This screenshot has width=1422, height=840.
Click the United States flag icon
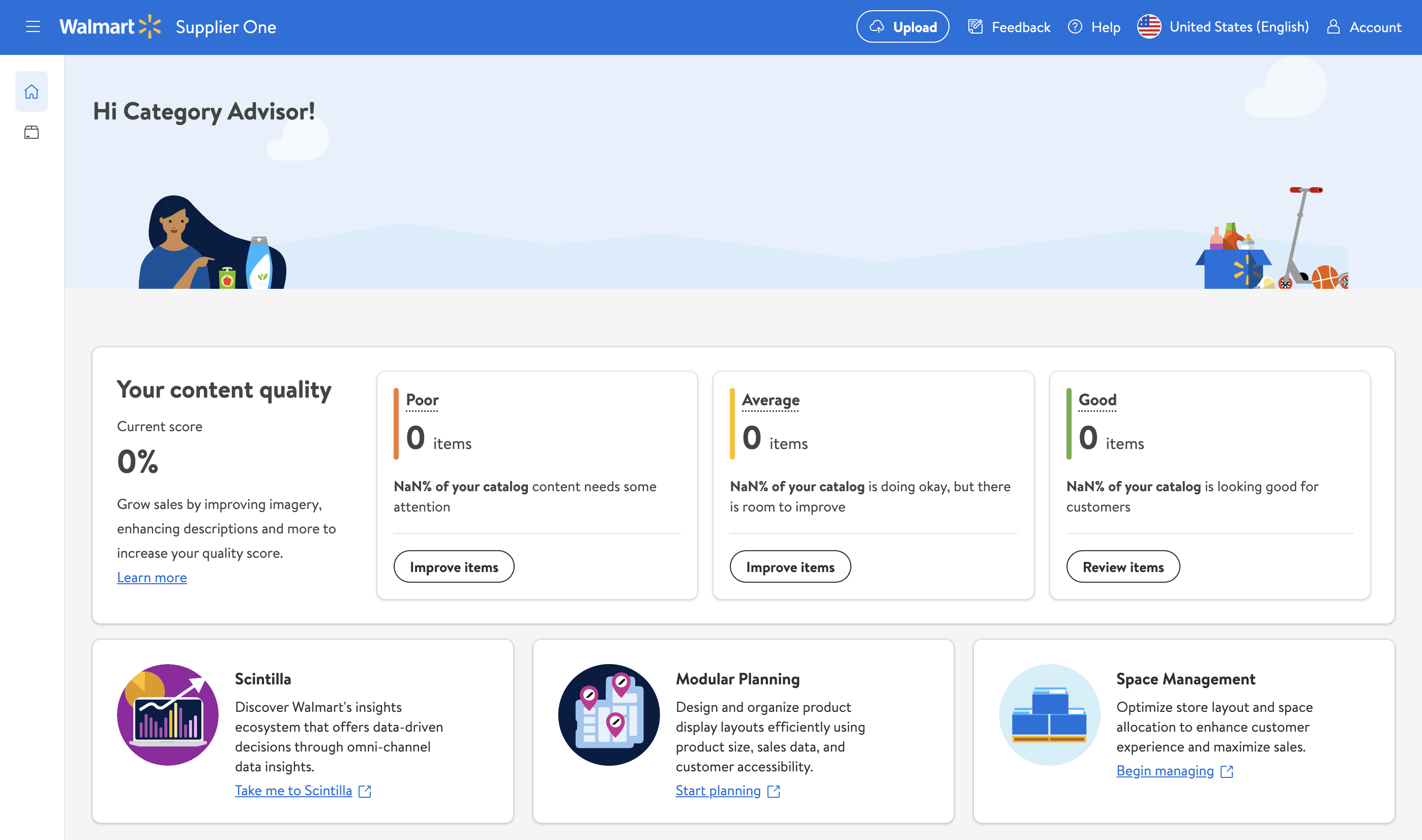coord(1149,26)
